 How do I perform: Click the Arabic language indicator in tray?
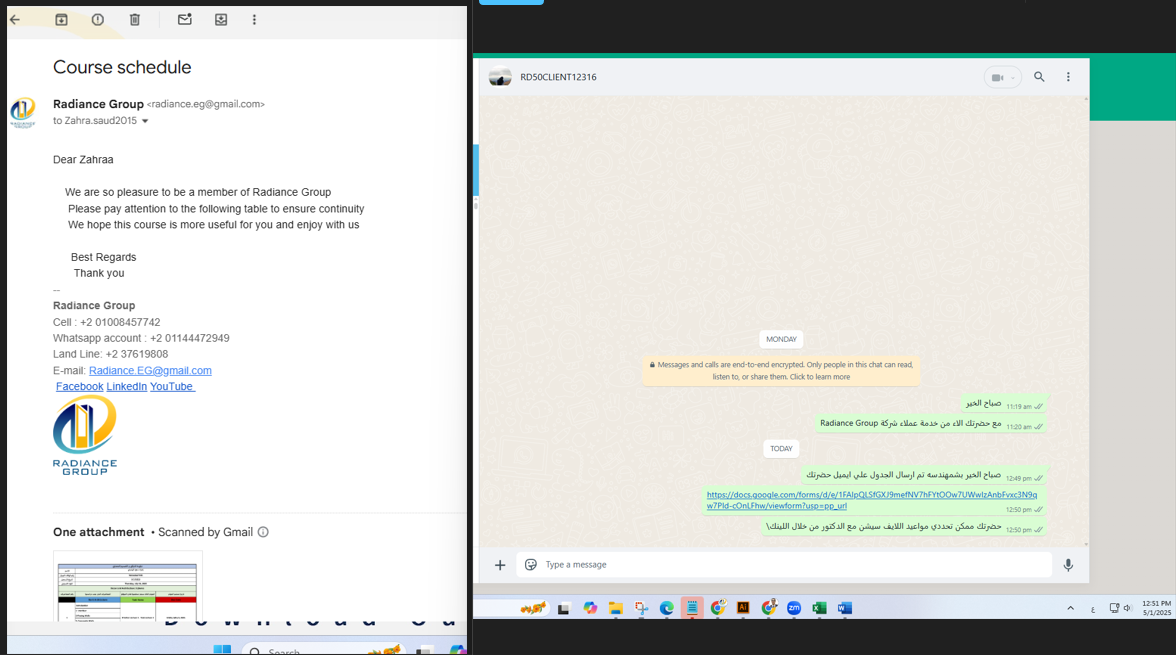(1093, 609)
